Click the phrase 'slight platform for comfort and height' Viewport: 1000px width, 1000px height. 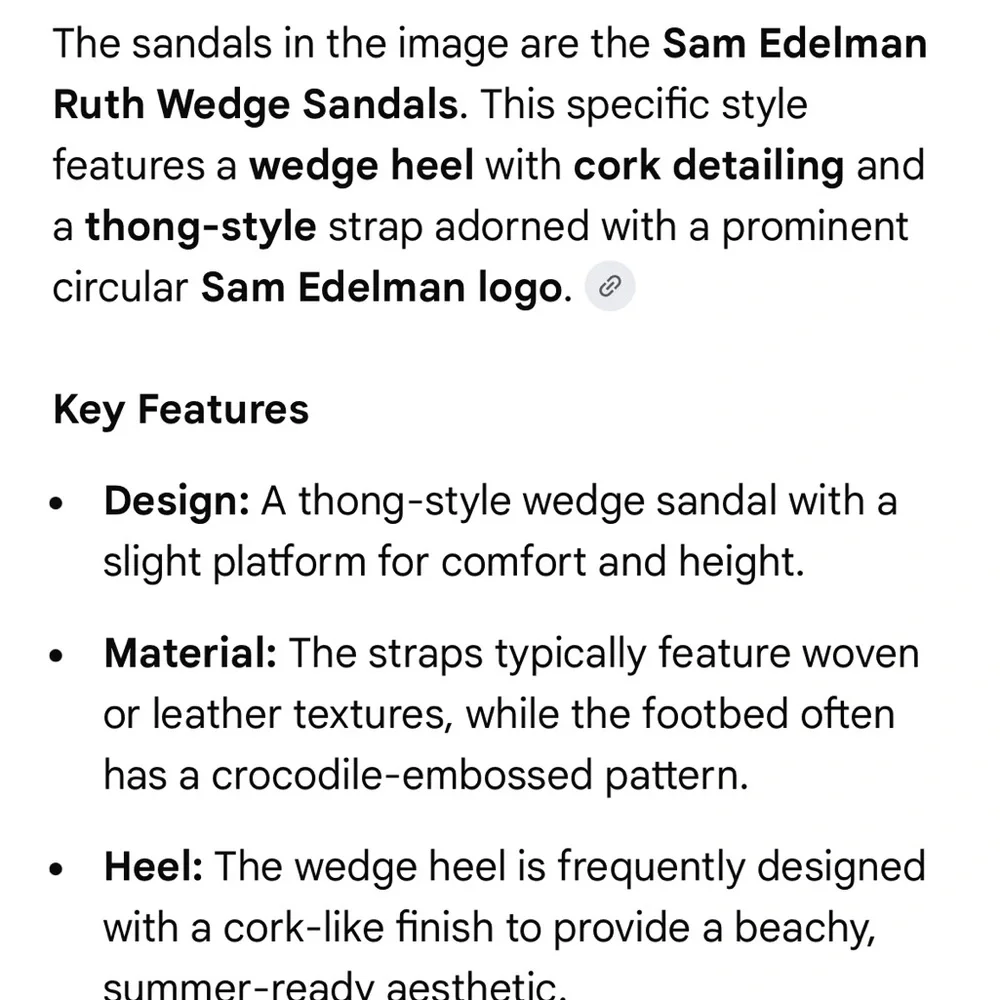click(450, 562)
